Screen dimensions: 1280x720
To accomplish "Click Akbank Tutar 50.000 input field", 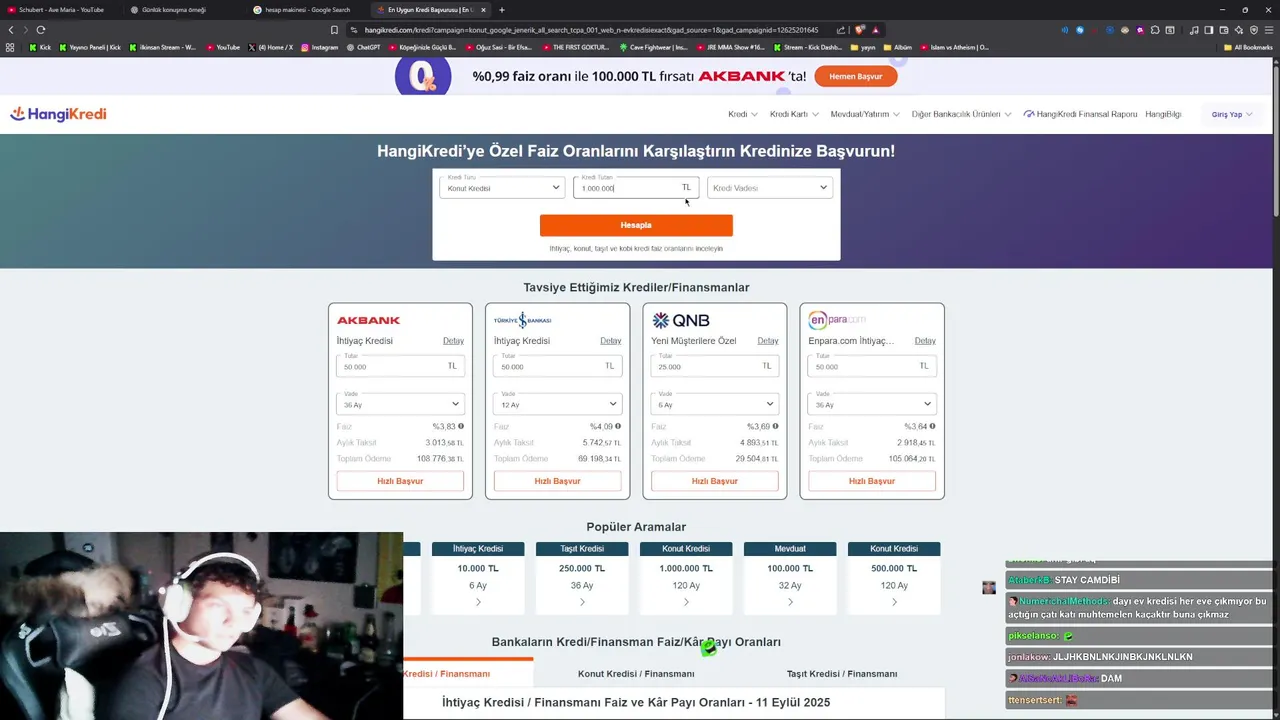I will tap(400, 365).
